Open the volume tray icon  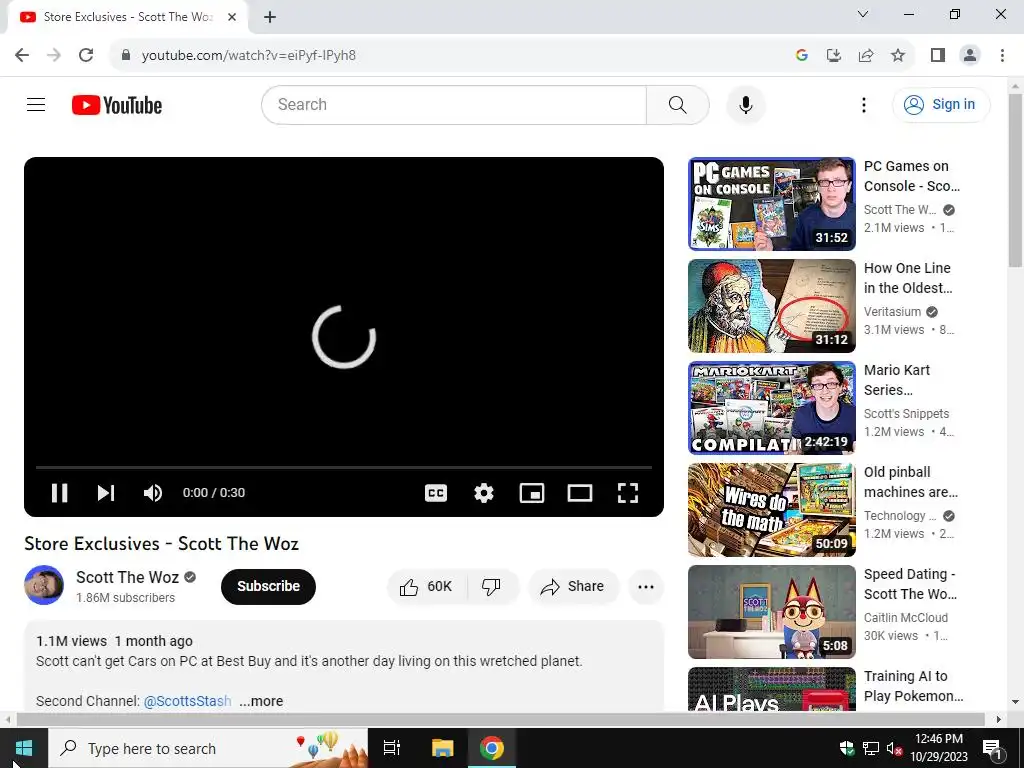click(894, 748)
